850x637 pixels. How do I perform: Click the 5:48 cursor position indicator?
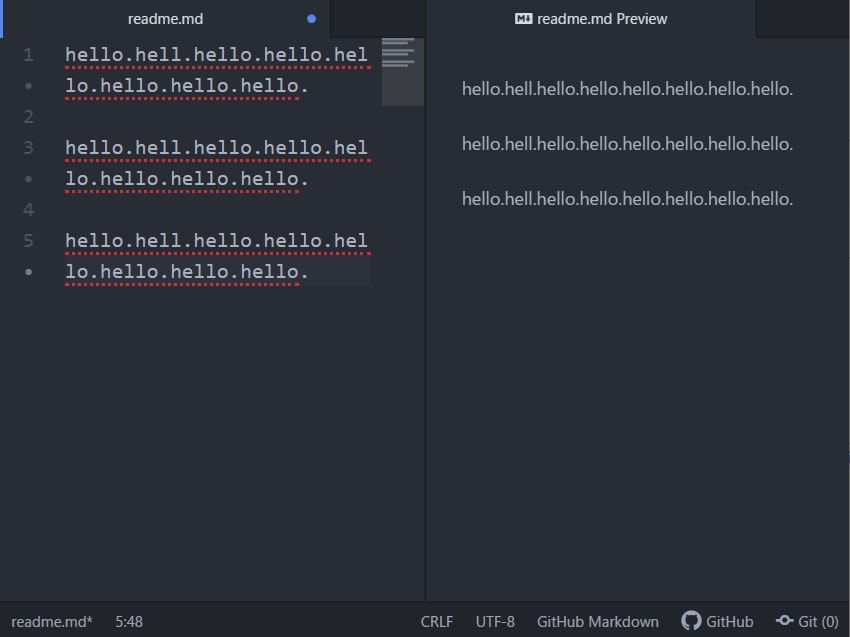pos(129,621)
